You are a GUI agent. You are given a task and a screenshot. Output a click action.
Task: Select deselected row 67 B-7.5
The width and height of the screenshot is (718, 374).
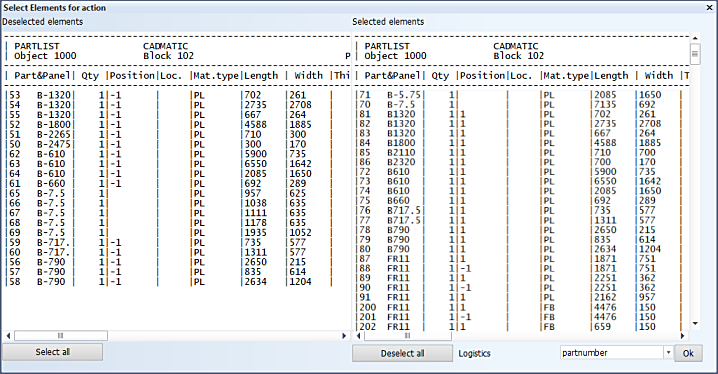[x=177, y=213]
